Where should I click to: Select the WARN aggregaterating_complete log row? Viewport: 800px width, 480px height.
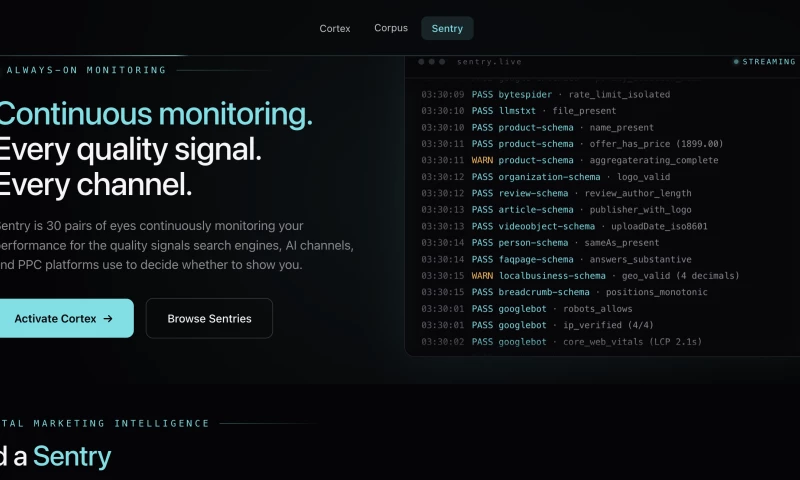click(569, 160)
